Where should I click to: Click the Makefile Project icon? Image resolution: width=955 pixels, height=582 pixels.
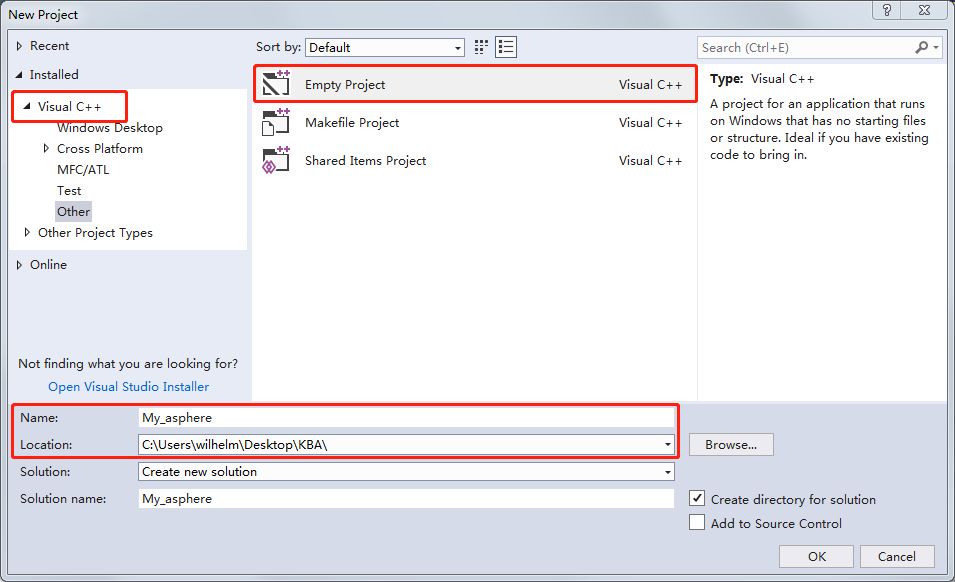275,123
